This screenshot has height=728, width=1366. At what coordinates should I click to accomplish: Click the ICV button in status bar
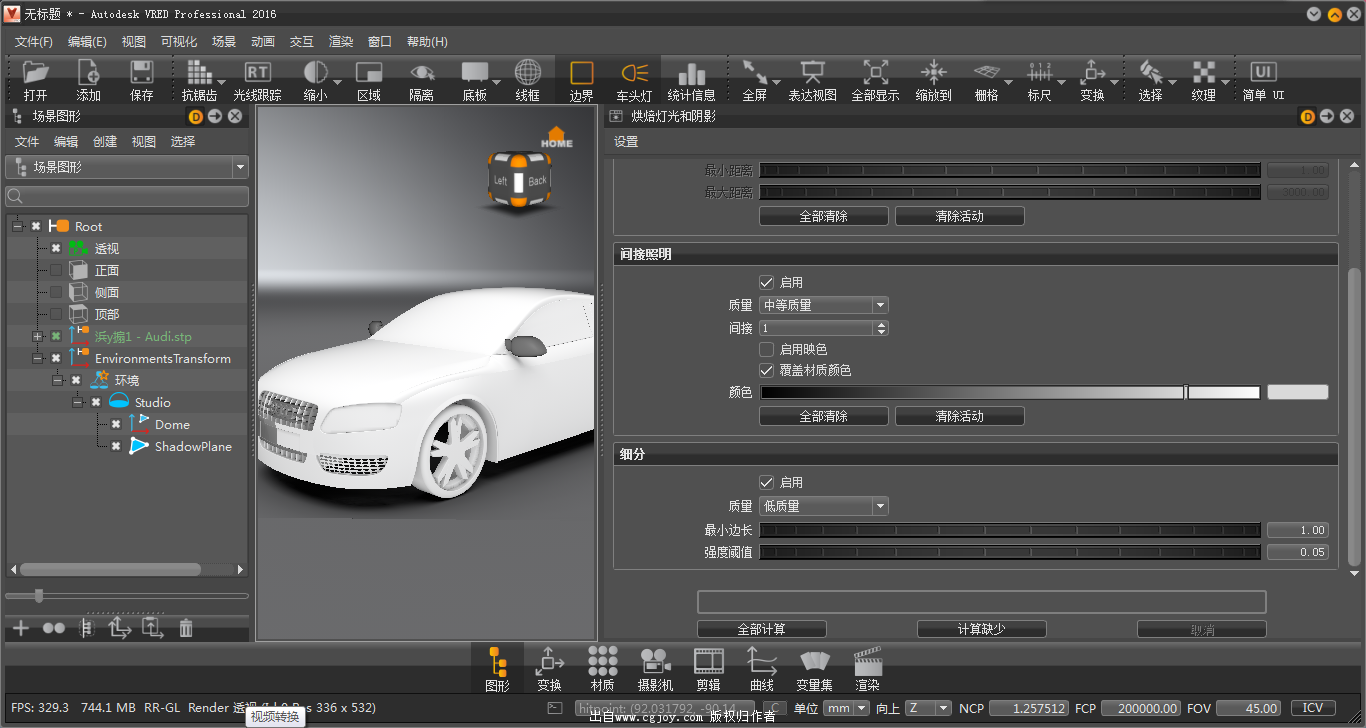(1313, 708)
